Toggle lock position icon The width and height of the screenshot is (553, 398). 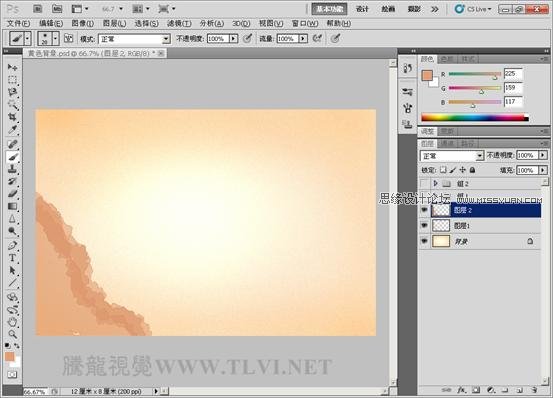(463, 170)
